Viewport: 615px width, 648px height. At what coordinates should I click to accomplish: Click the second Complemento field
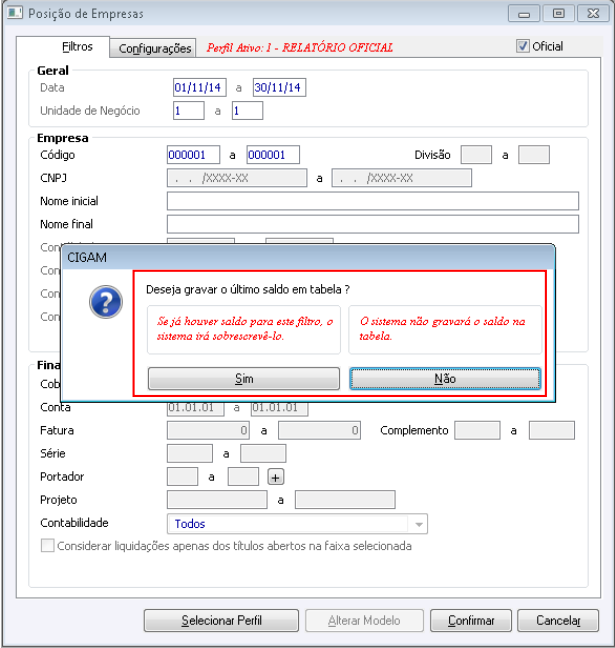552,431
